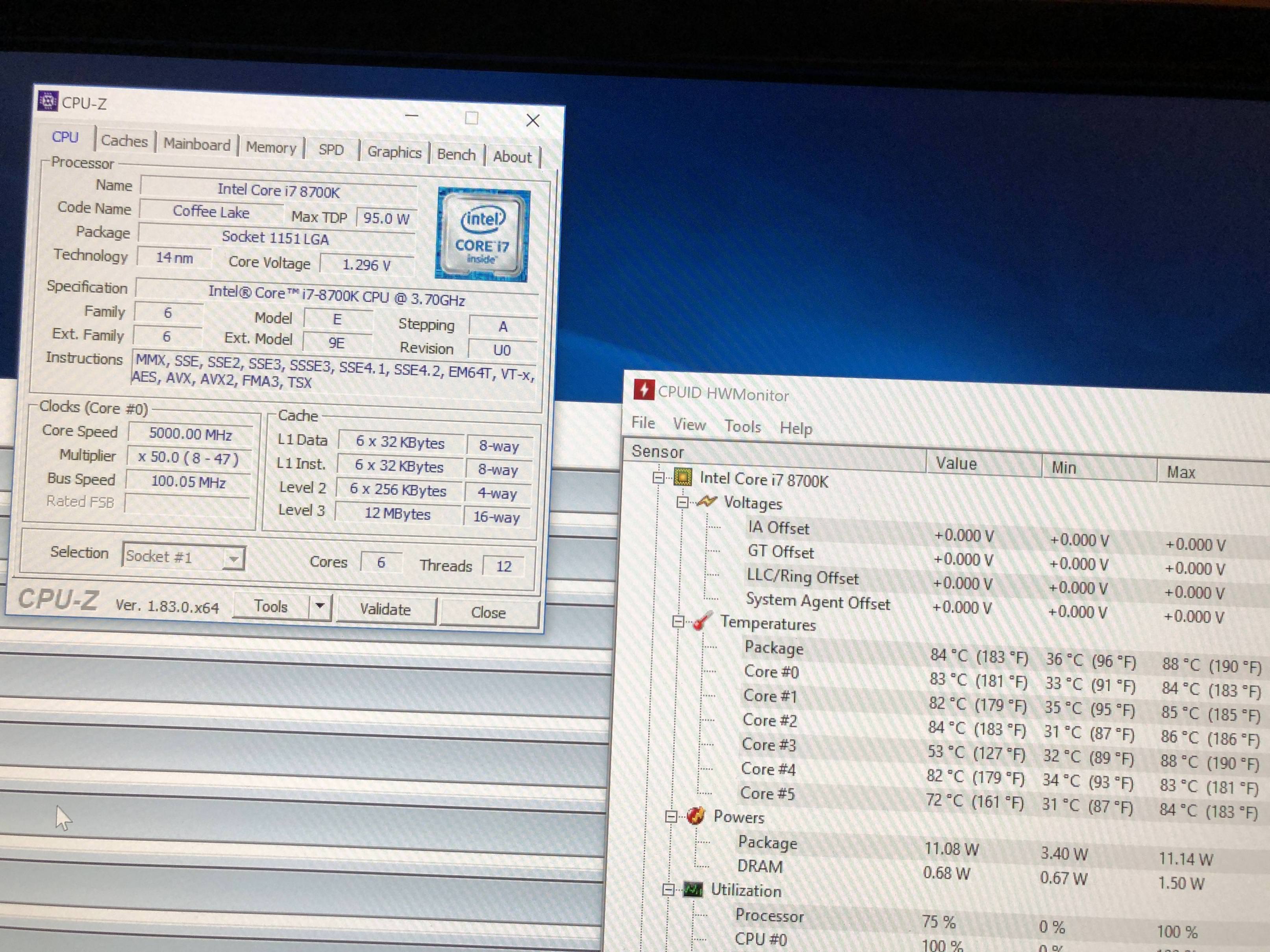This screenshot has height=952, width=1270.
Task: Click the Temperatures thermometer icon
Action: pos(702,621)
